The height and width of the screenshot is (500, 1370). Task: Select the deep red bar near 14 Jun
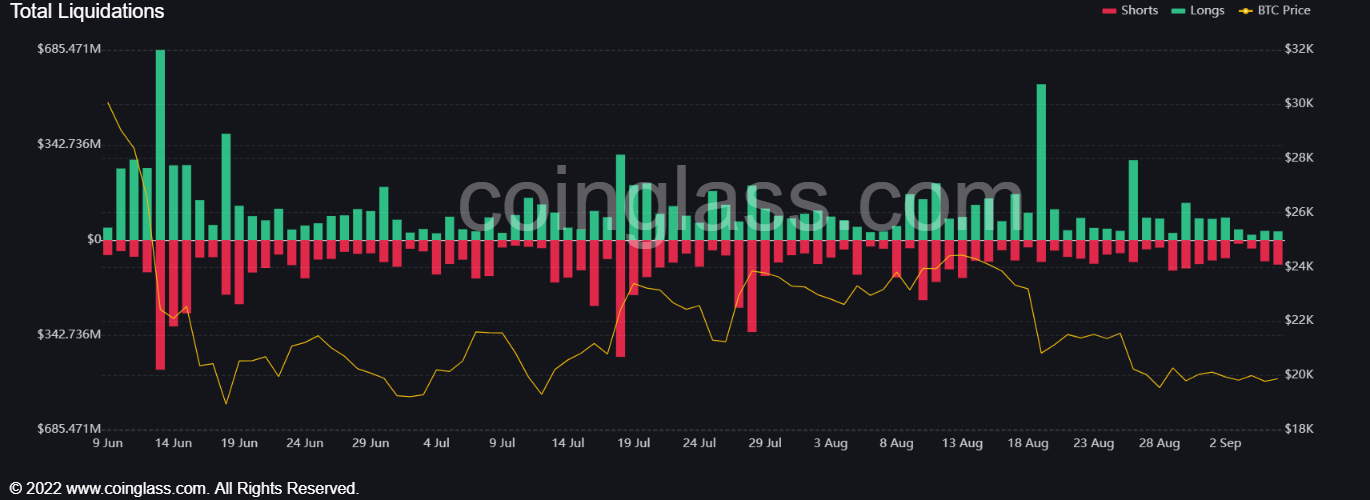click(x=160, y=305)
